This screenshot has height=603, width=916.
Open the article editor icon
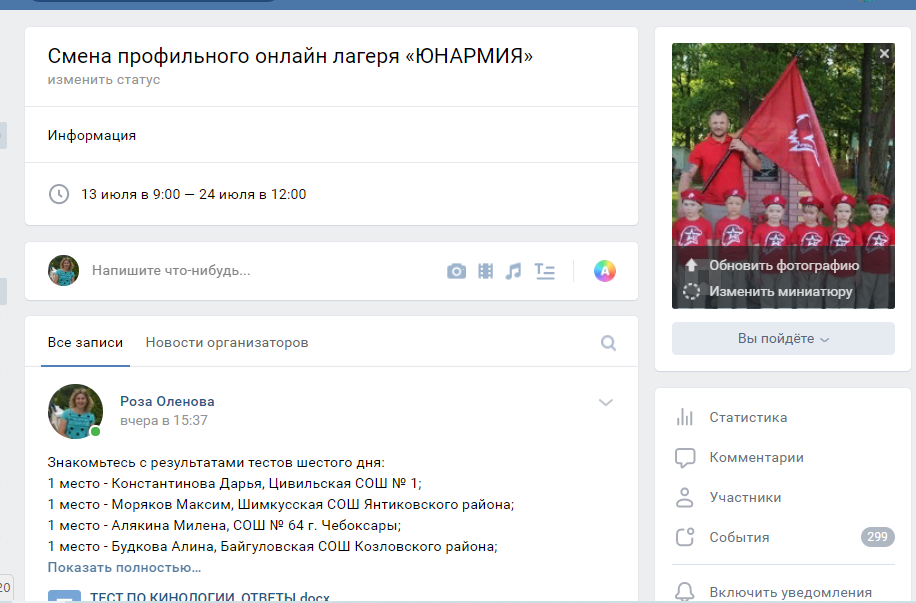pyautogui.click(x=544, y=271)
